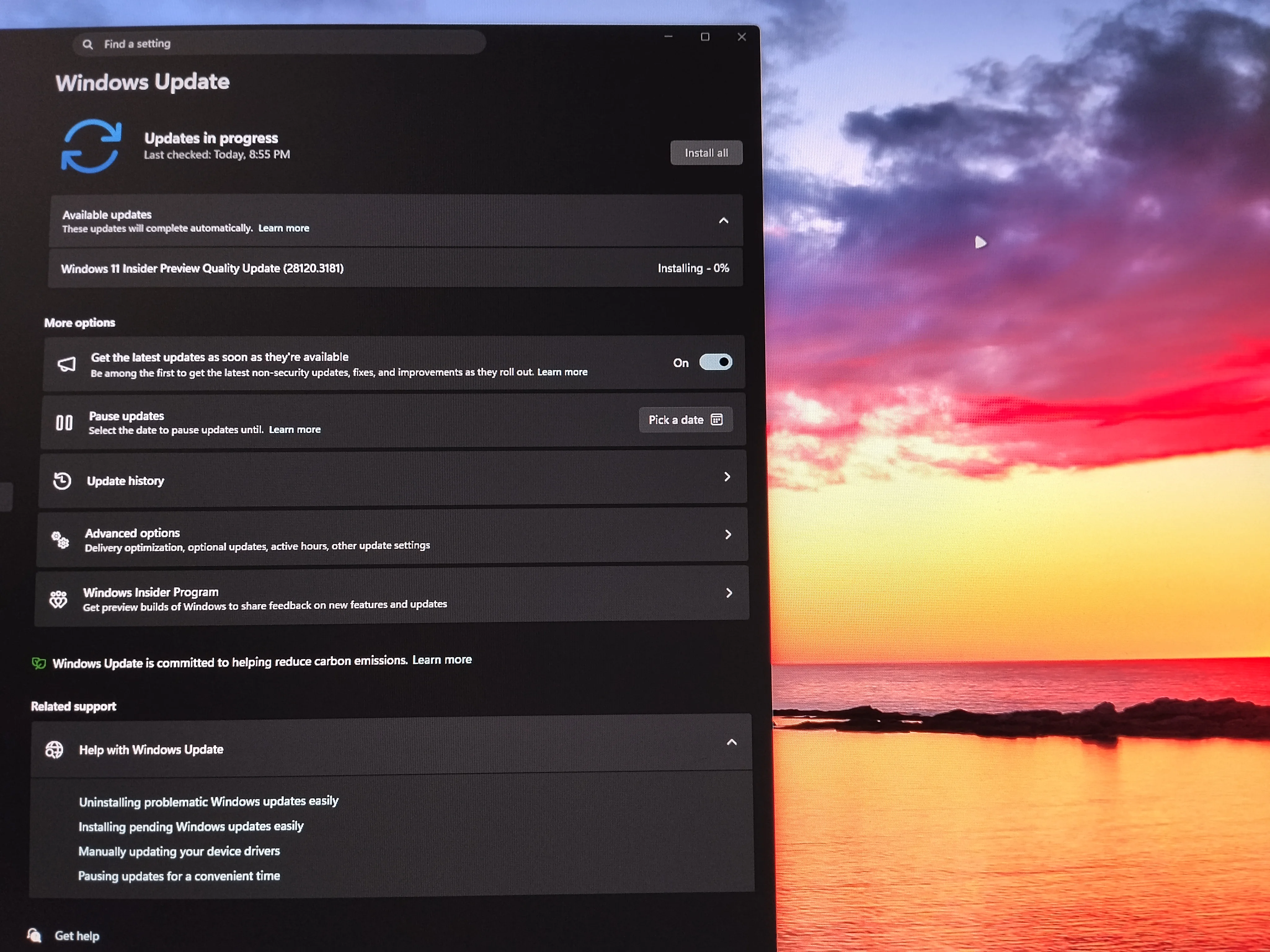Click the green leaf carbon emissions icon
1270x952 pixels.
(38, 664)
